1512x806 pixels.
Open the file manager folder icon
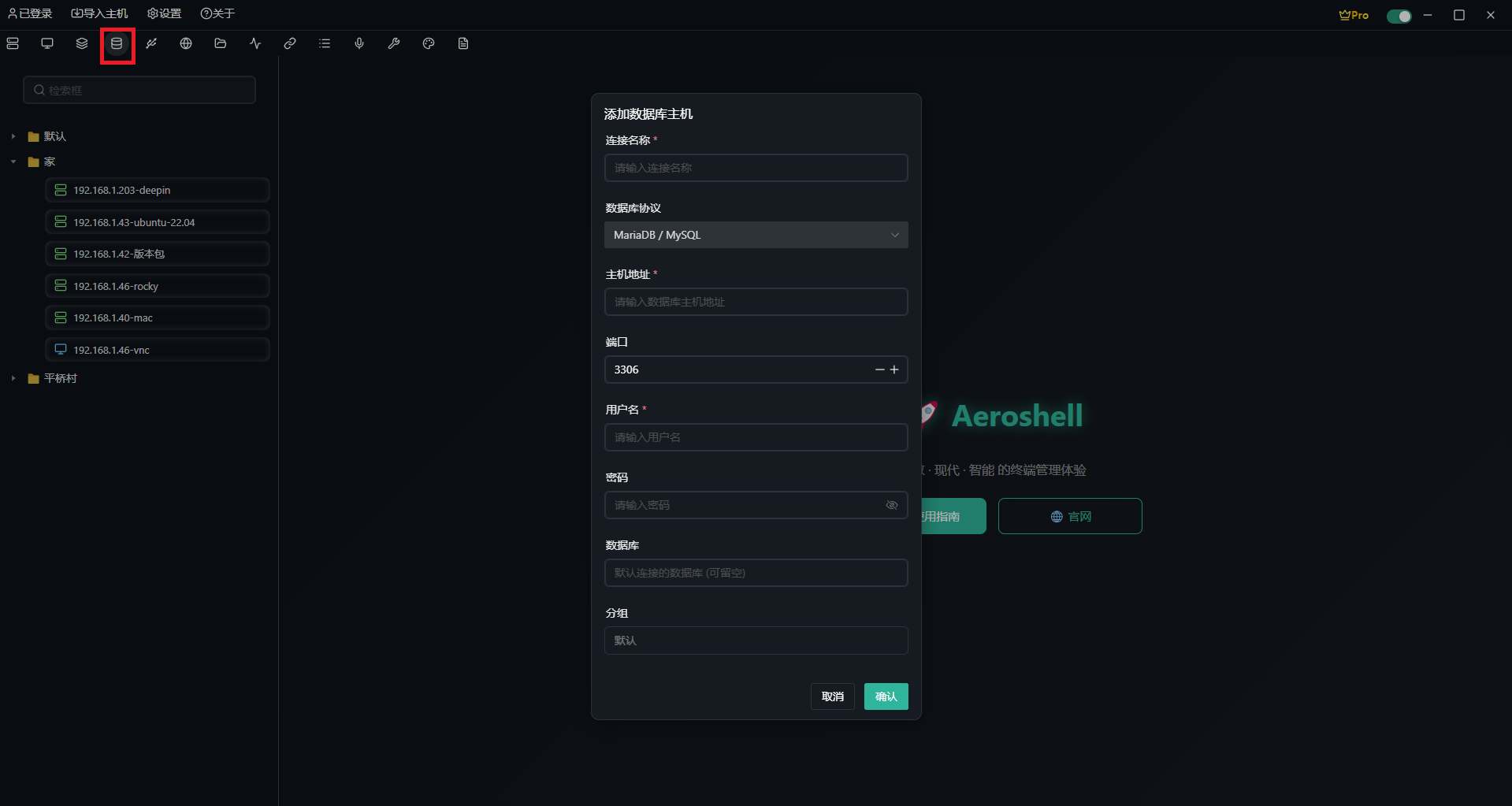click(221, 43)
